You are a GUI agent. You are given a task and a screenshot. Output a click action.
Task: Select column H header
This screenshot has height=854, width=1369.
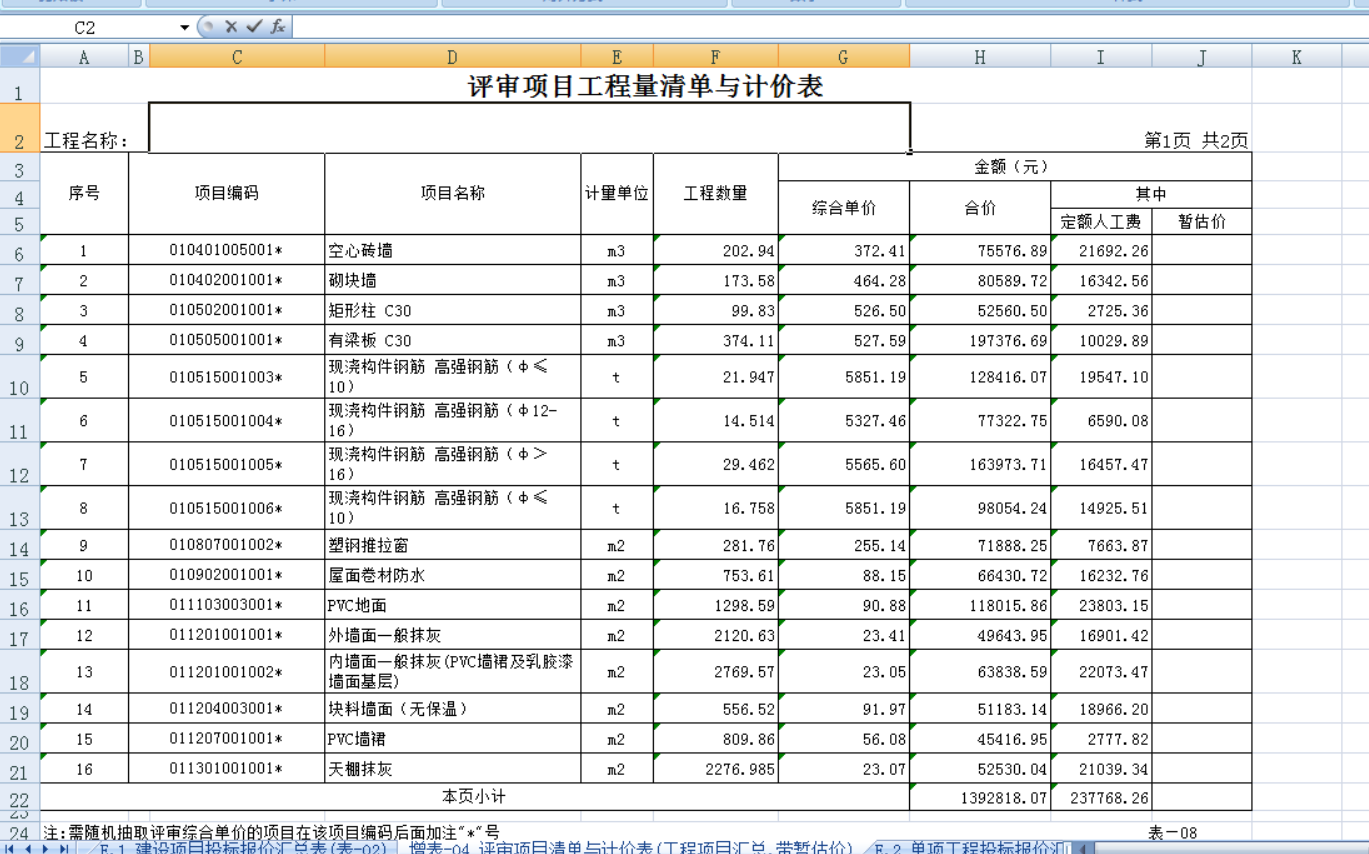point(979,58)
